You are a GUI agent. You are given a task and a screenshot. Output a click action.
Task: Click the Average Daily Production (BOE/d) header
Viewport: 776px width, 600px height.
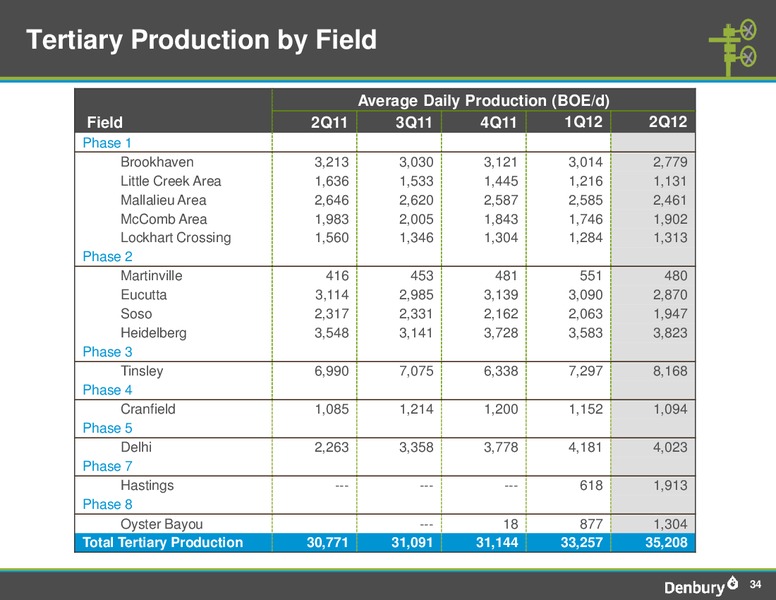point(484,100)
